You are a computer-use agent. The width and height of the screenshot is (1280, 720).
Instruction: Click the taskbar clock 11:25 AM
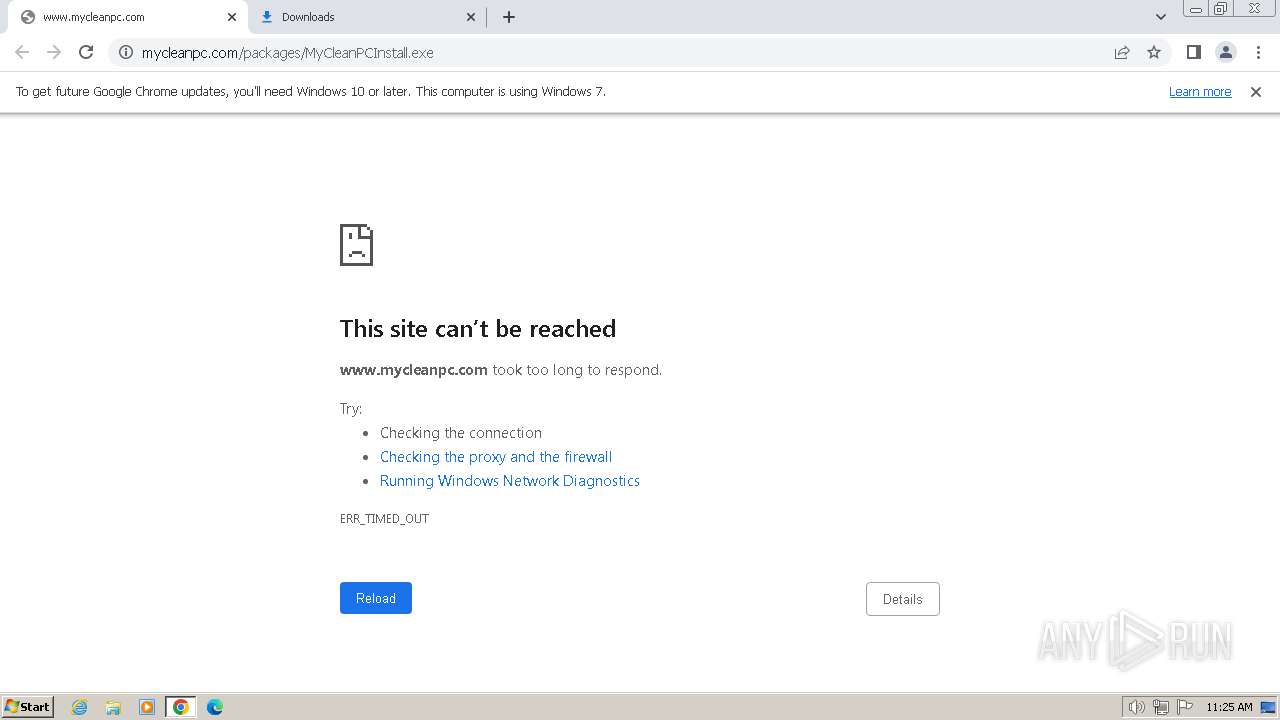pyautogui.click(x=1229, y=707)
